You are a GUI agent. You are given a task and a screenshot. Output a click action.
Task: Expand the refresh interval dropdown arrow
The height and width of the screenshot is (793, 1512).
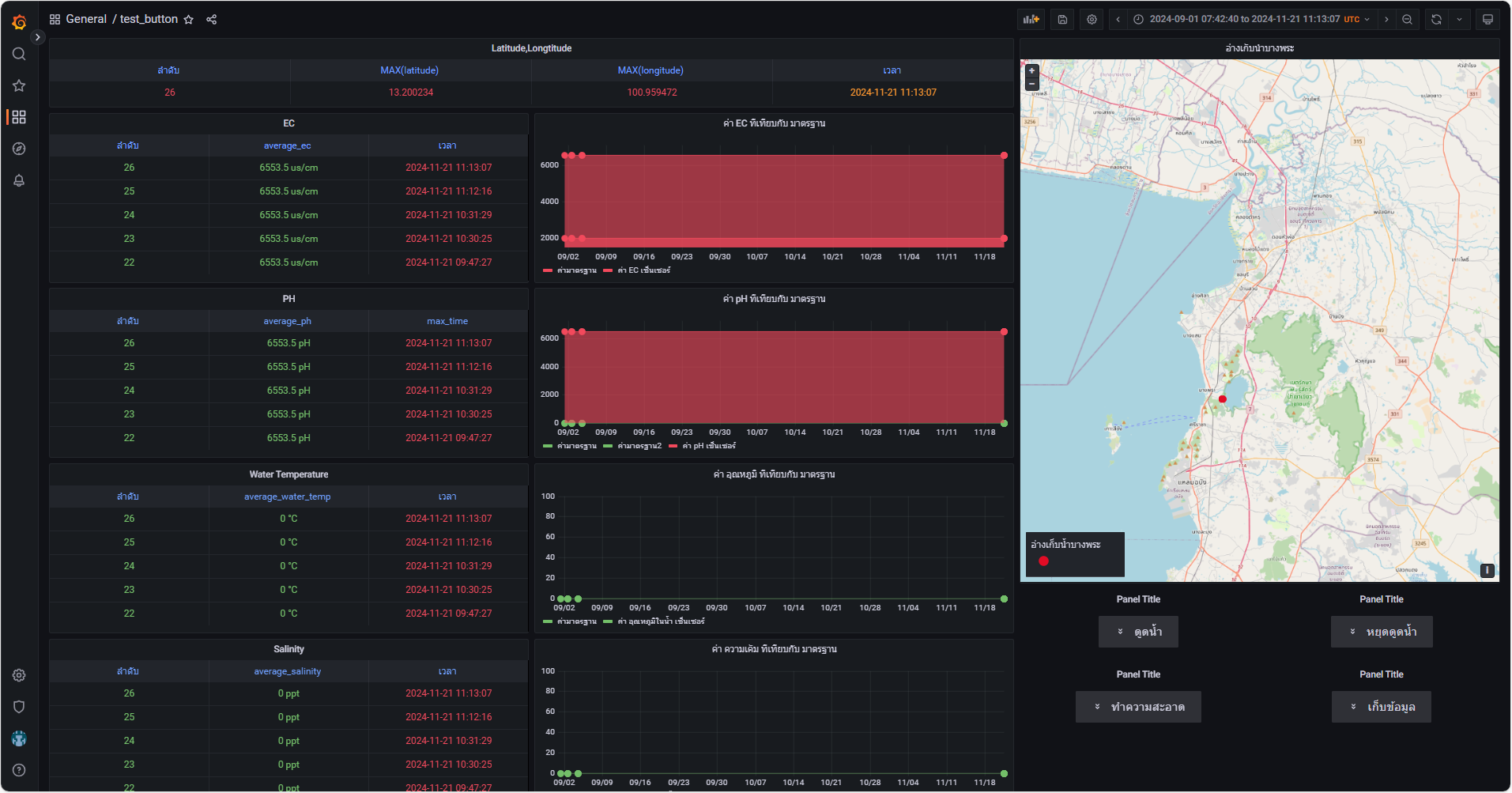pyautogui.click(x=1459, y=20)
